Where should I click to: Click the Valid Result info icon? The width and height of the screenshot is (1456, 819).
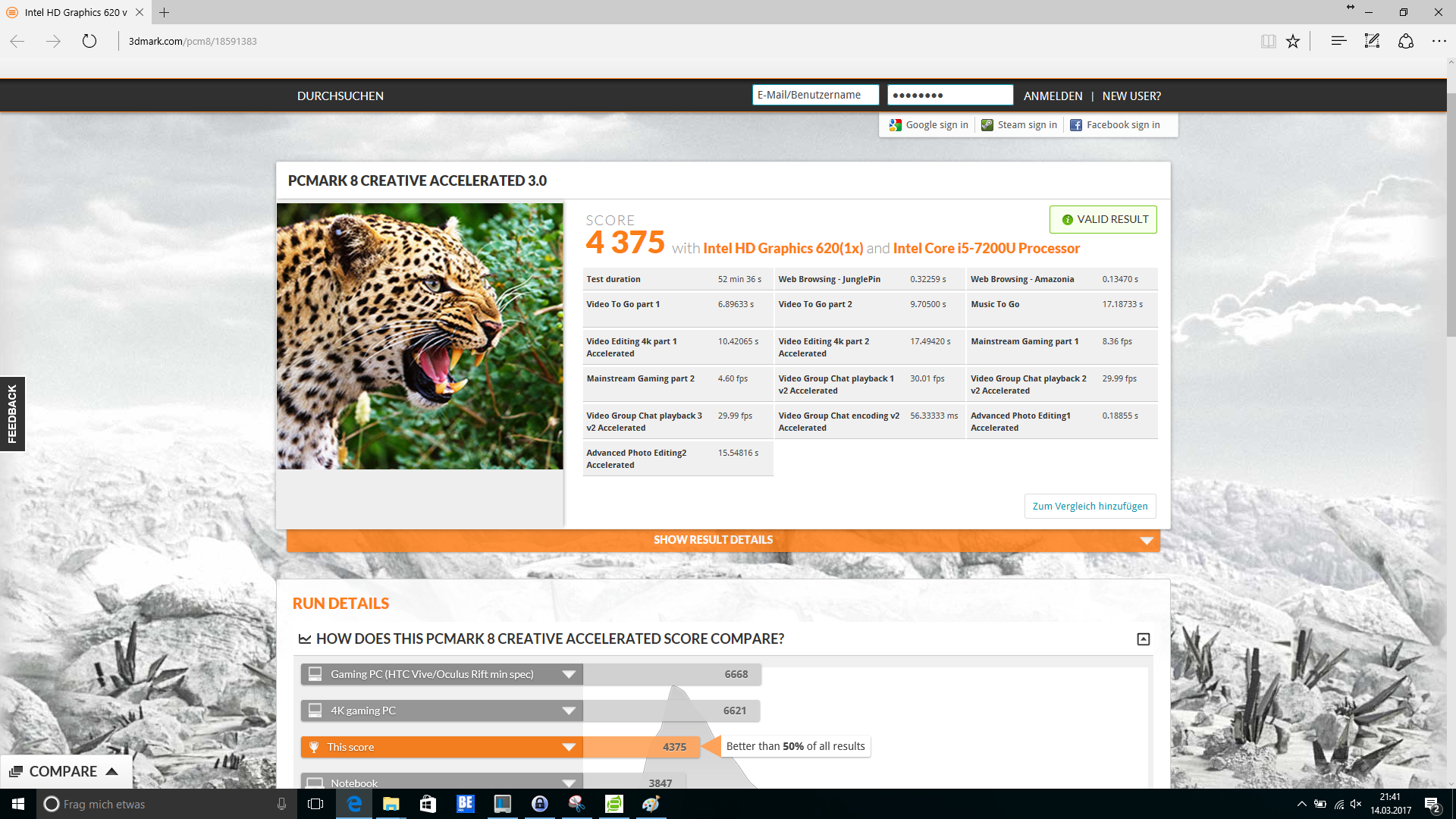[1067, 220]
